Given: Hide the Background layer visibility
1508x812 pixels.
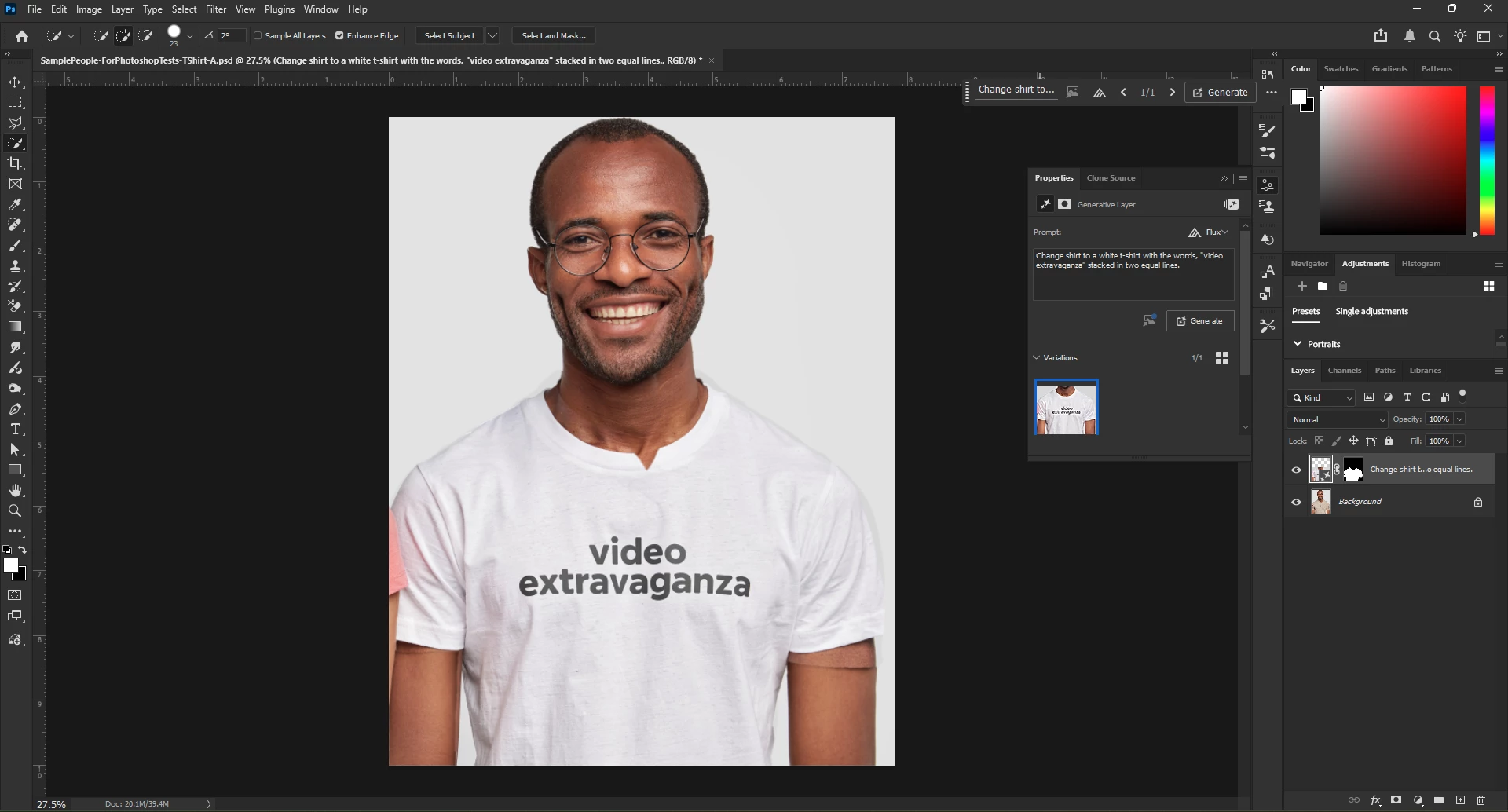Looking at the screenshot, I should [1296, 503].
